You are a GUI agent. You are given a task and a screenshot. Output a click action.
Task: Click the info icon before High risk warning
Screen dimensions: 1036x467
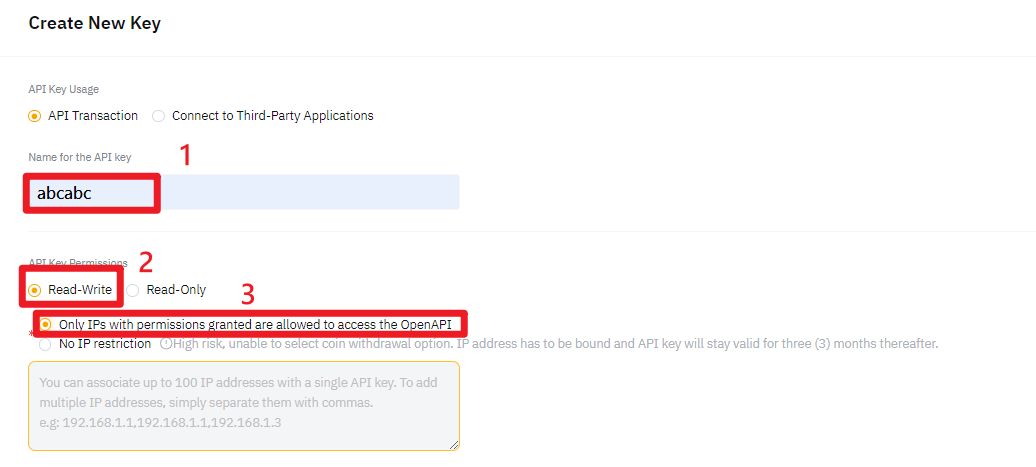coord(165,344)
